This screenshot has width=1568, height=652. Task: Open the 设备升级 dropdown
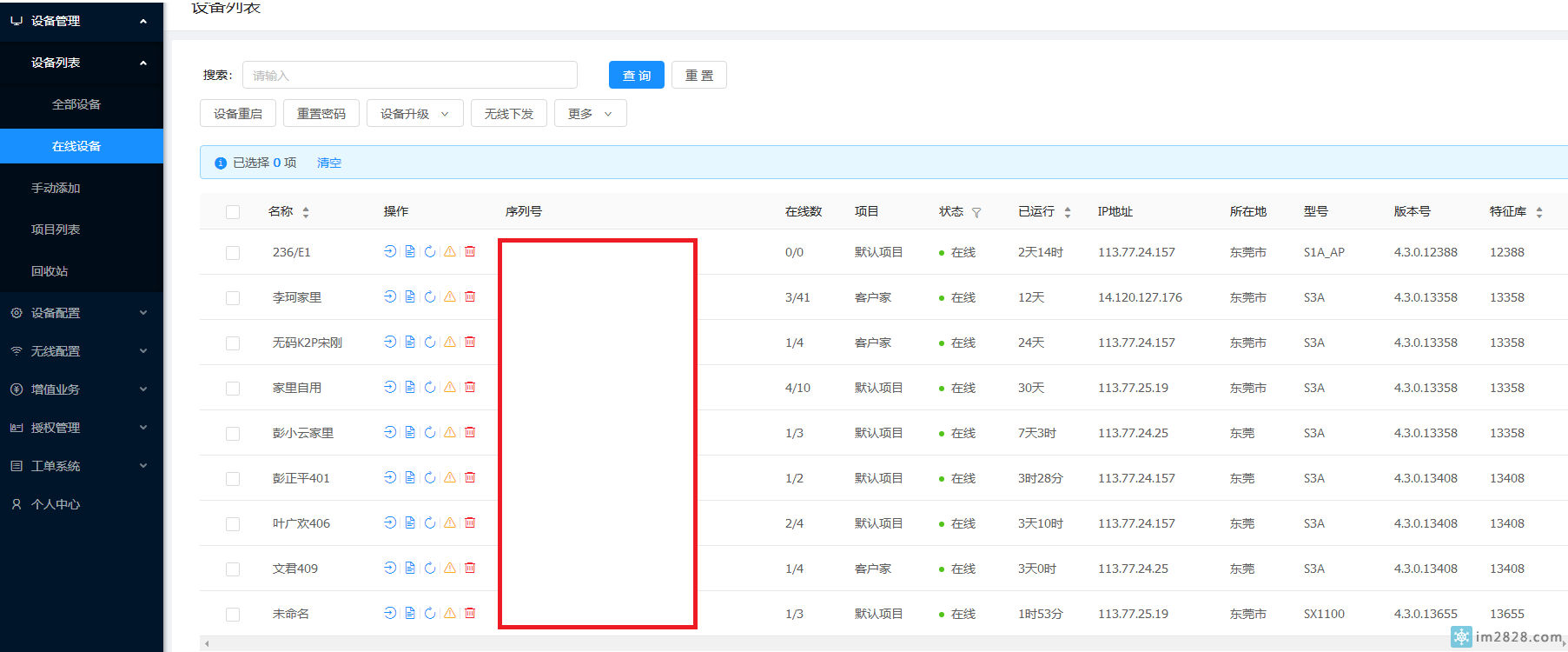click(x=414, y=114)
